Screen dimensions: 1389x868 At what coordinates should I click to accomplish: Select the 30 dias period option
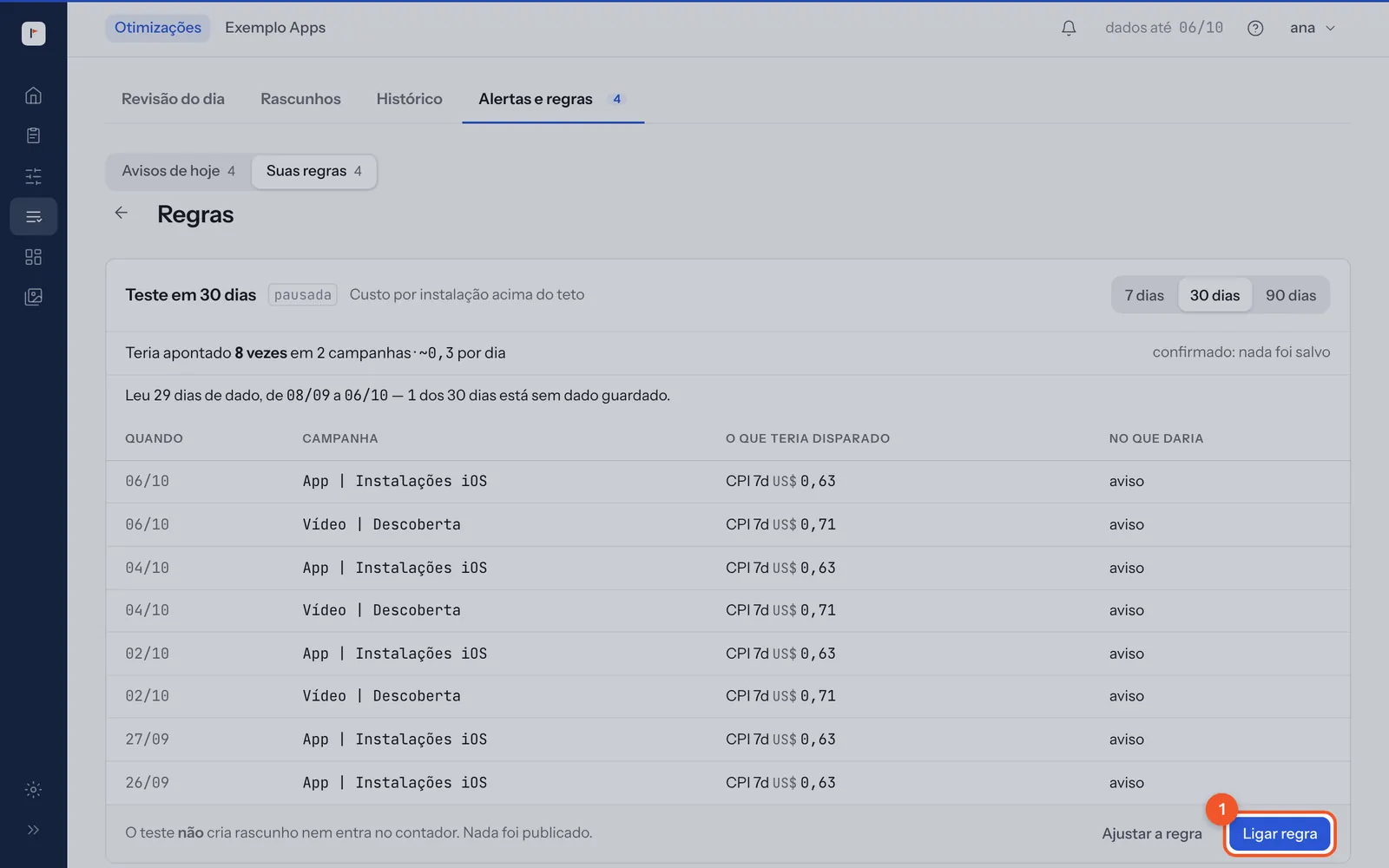[x=1215, y=295]
